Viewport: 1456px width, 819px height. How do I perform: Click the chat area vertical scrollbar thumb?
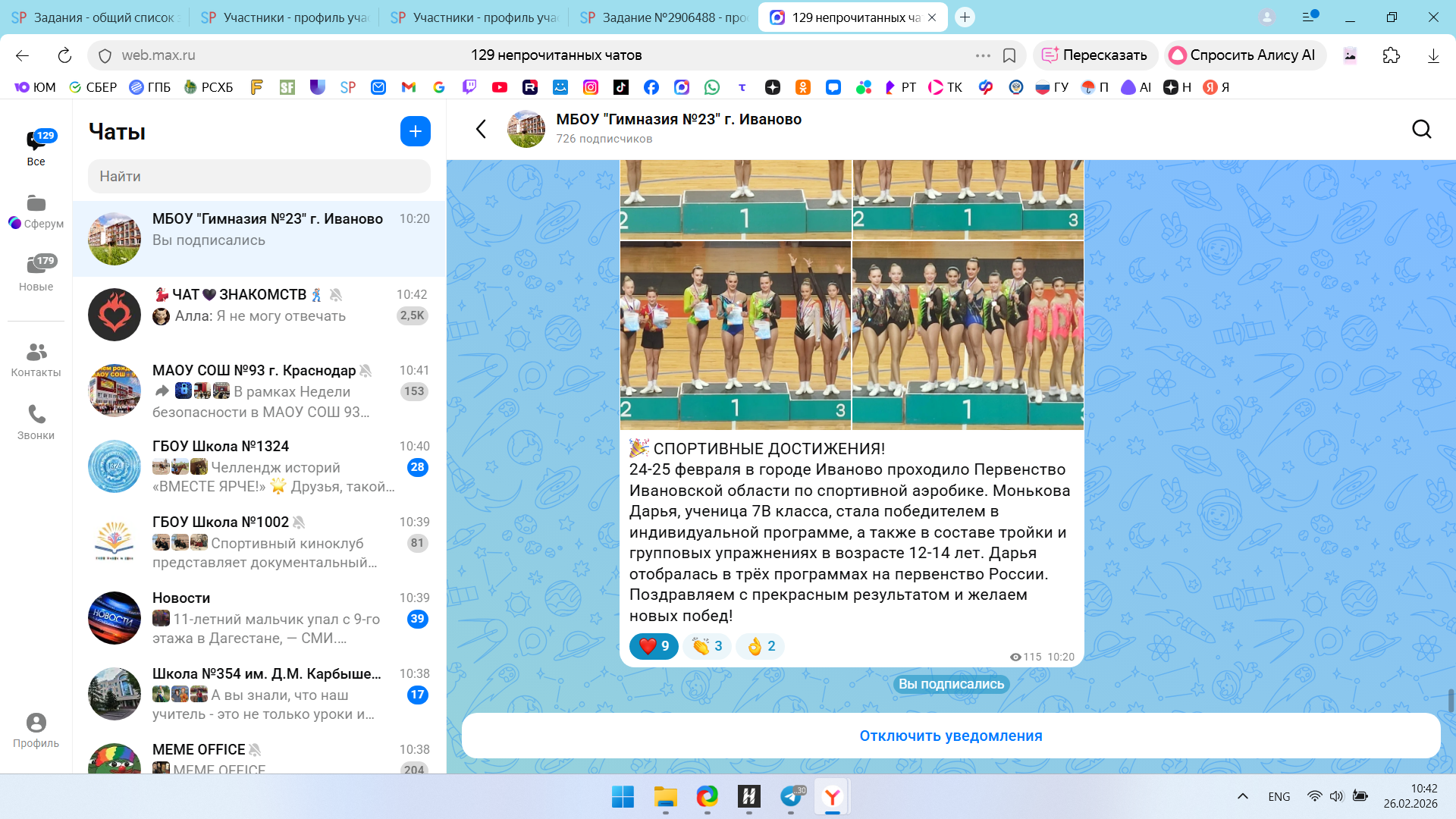coord(1451,701)
